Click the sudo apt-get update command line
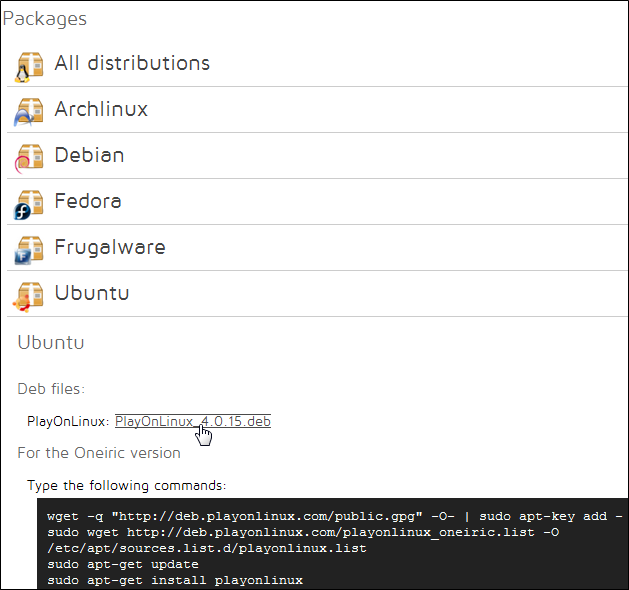Viewport: 629px width, 590px height. (123, 564)
